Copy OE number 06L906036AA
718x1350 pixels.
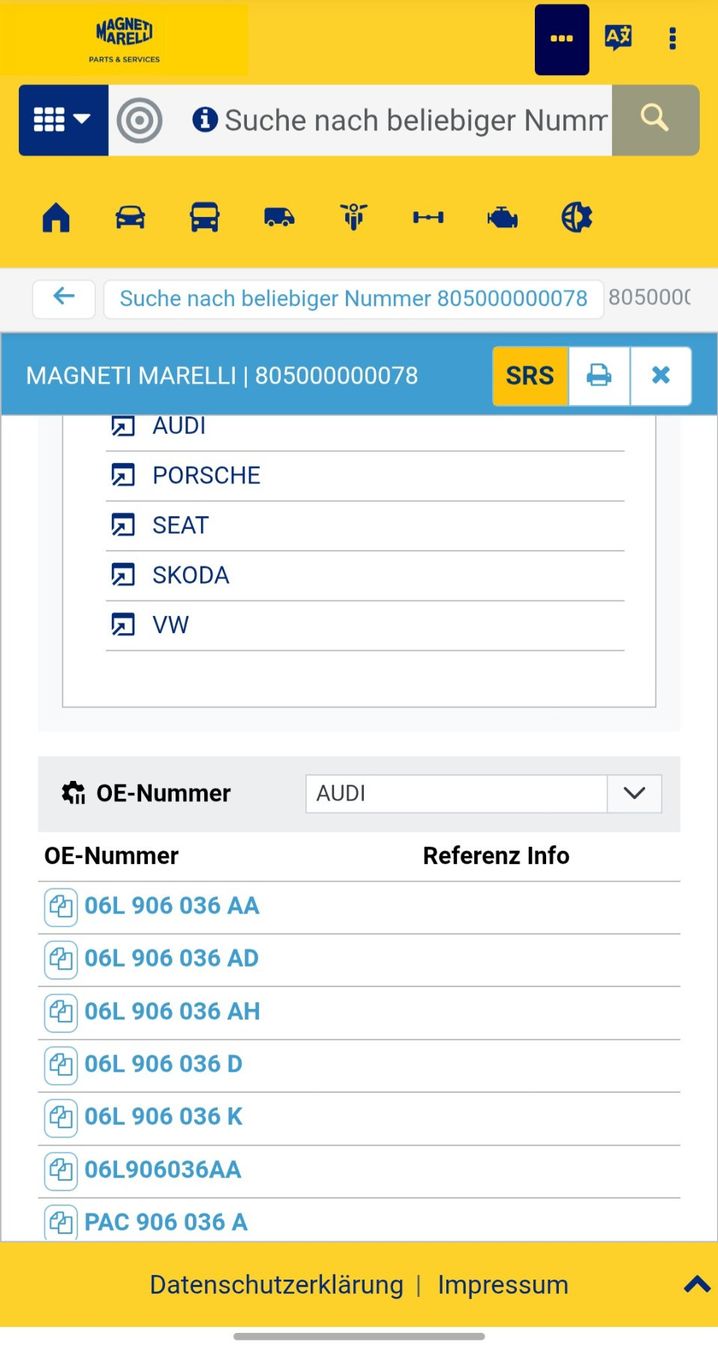coord(61,1171)
